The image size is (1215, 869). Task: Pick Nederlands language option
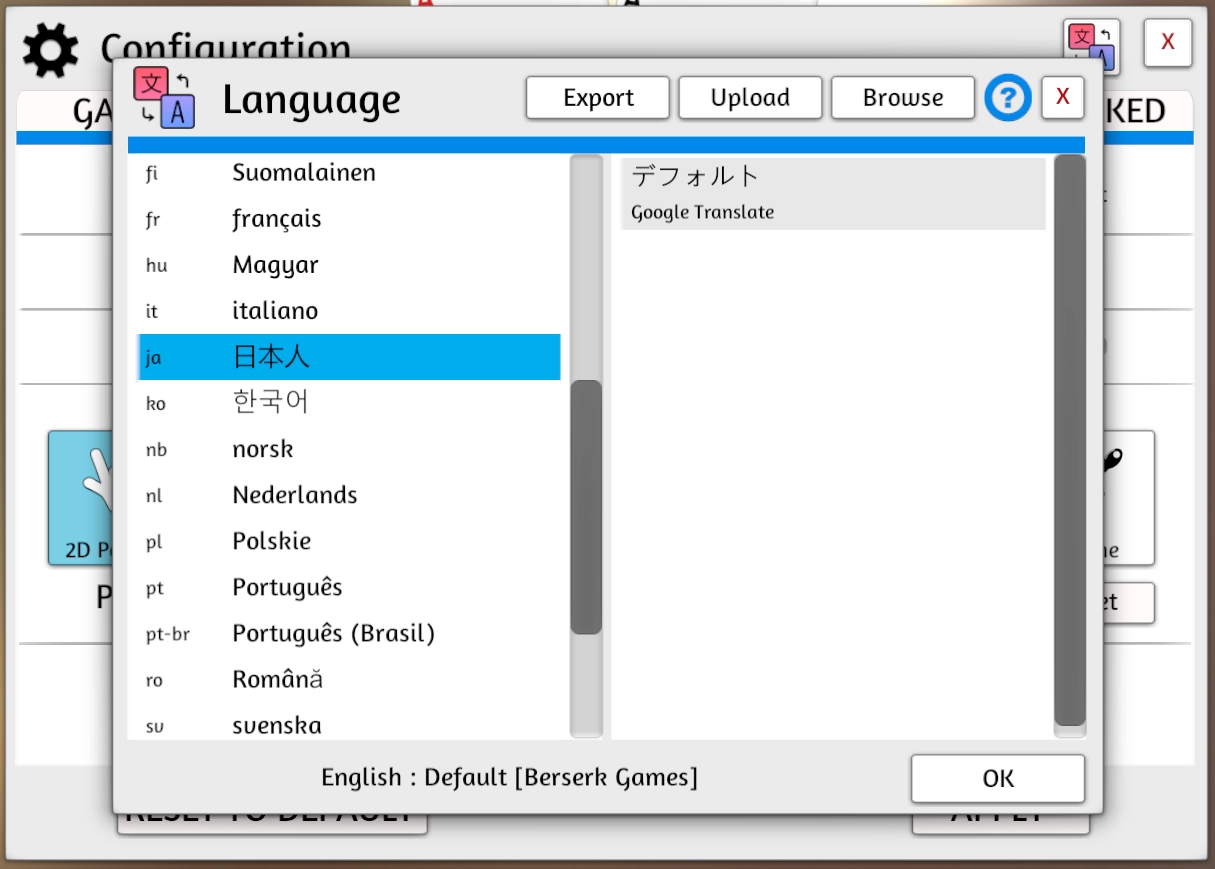click(295, 495)
